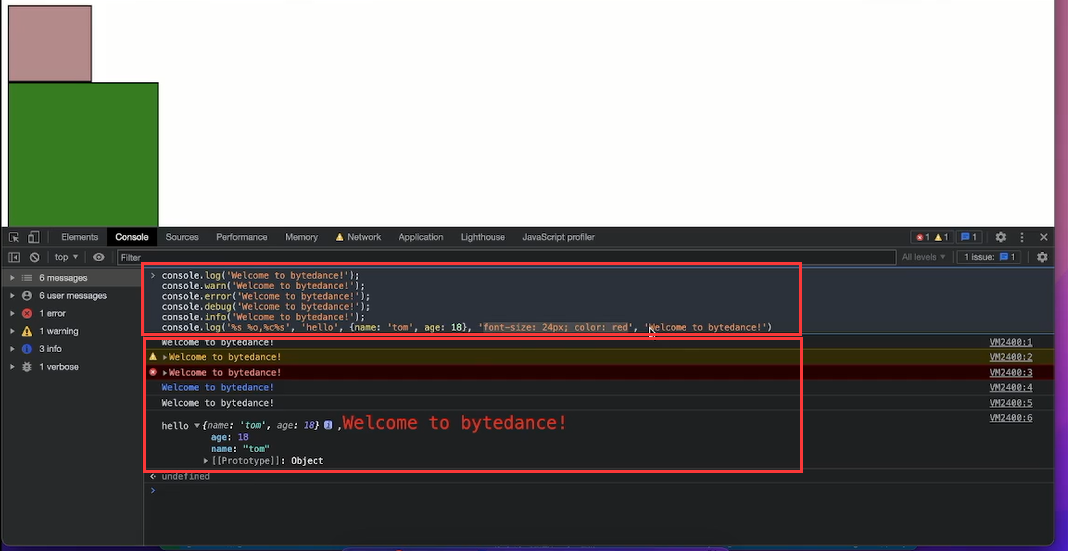1068x551 pixels.
Task: Select the 1 error filter row
Action: click(x=72, y=313)
